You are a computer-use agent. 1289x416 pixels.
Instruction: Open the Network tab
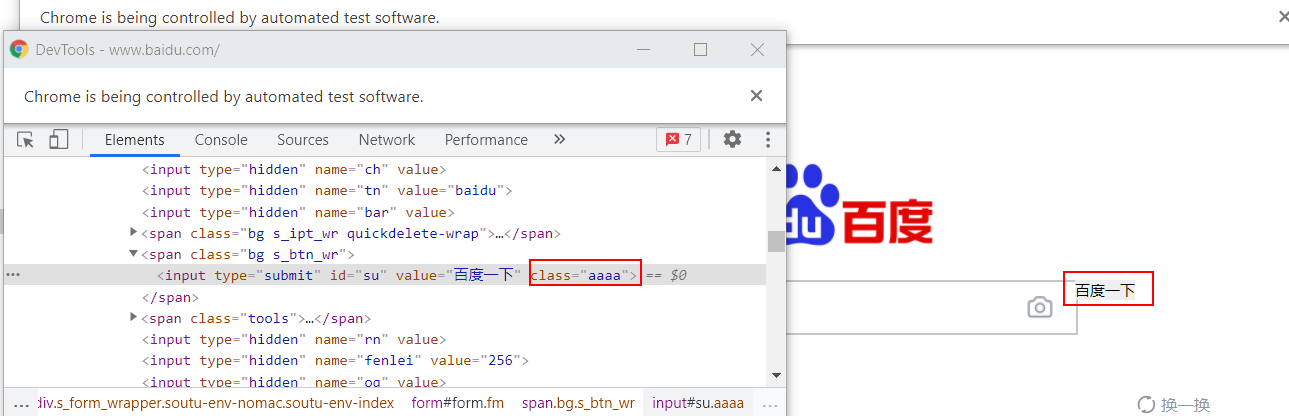[387, 140]
